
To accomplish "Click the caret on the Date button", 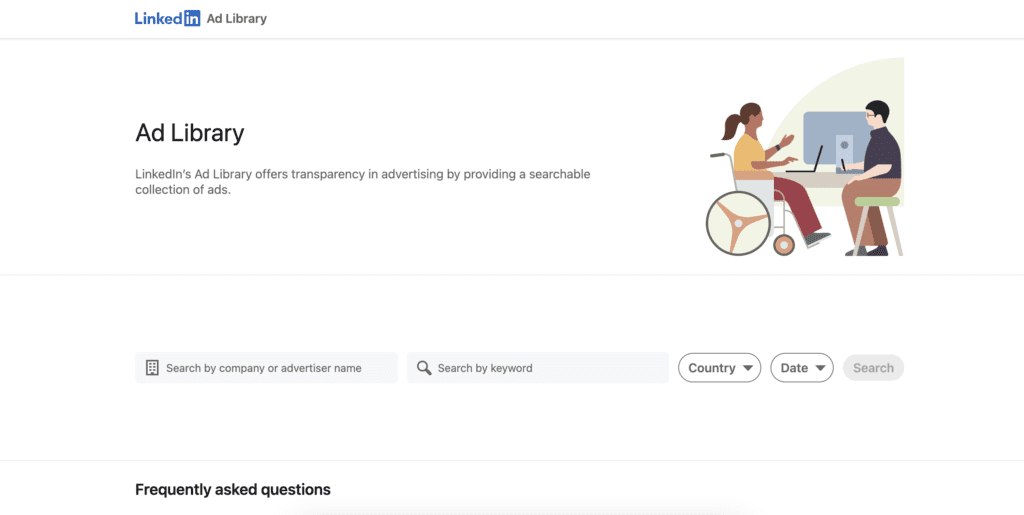I will [x=820, y=368].
